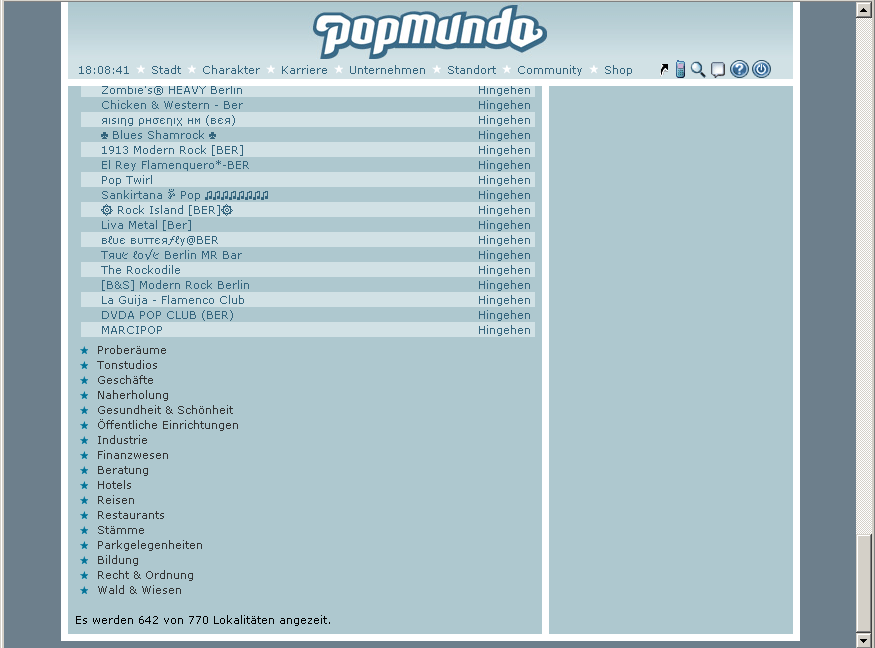
Task: Open El Rey Flamenquero*-BER venue
Action: point(175,165)
